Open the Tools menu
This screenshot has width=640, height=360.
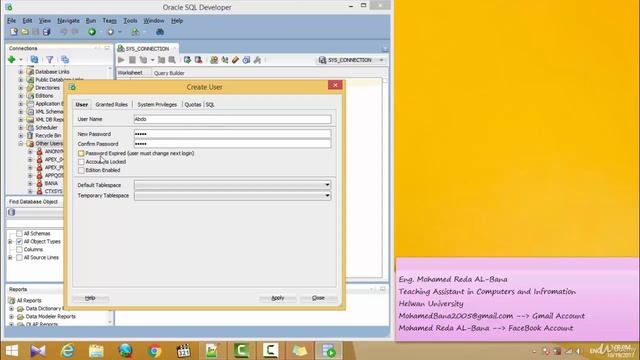pyautogui.click(x=130, y=20)
